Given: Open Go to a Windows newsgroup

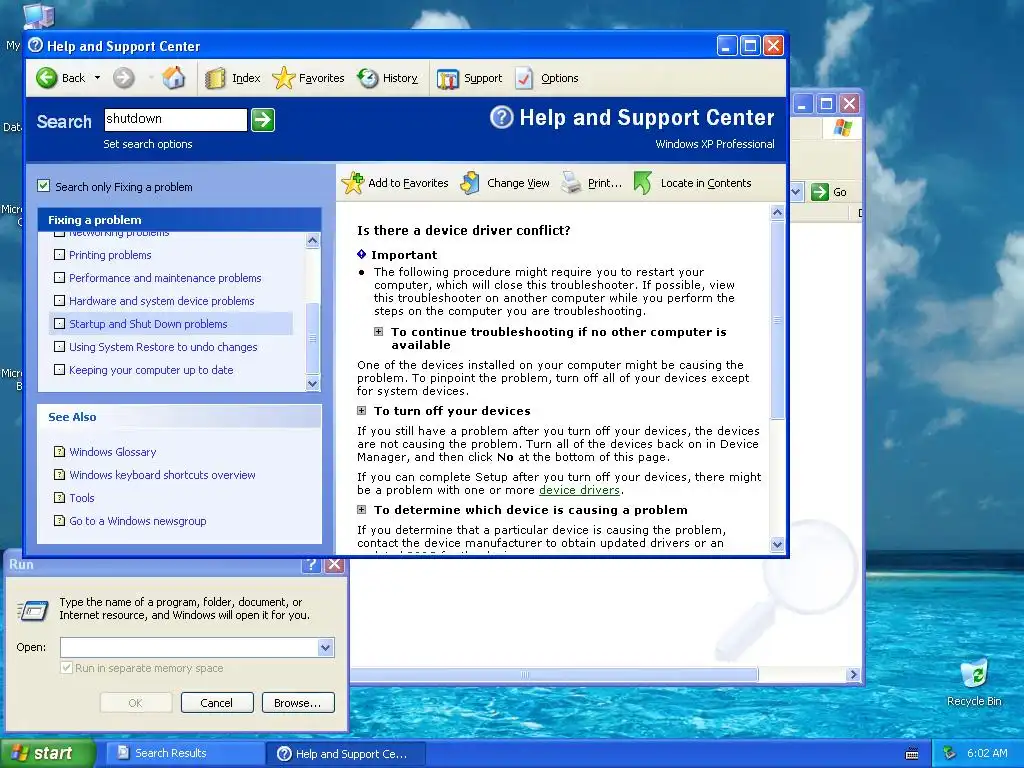Looking at the screenshot, I should (x=137, y=520).
